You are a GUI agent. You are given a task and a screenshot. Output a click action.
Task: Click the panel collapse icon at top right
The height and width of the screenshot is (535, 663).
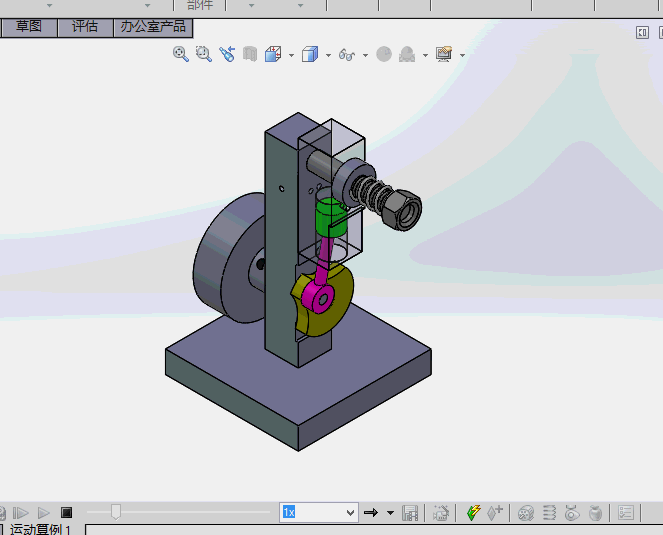[642, 33]
